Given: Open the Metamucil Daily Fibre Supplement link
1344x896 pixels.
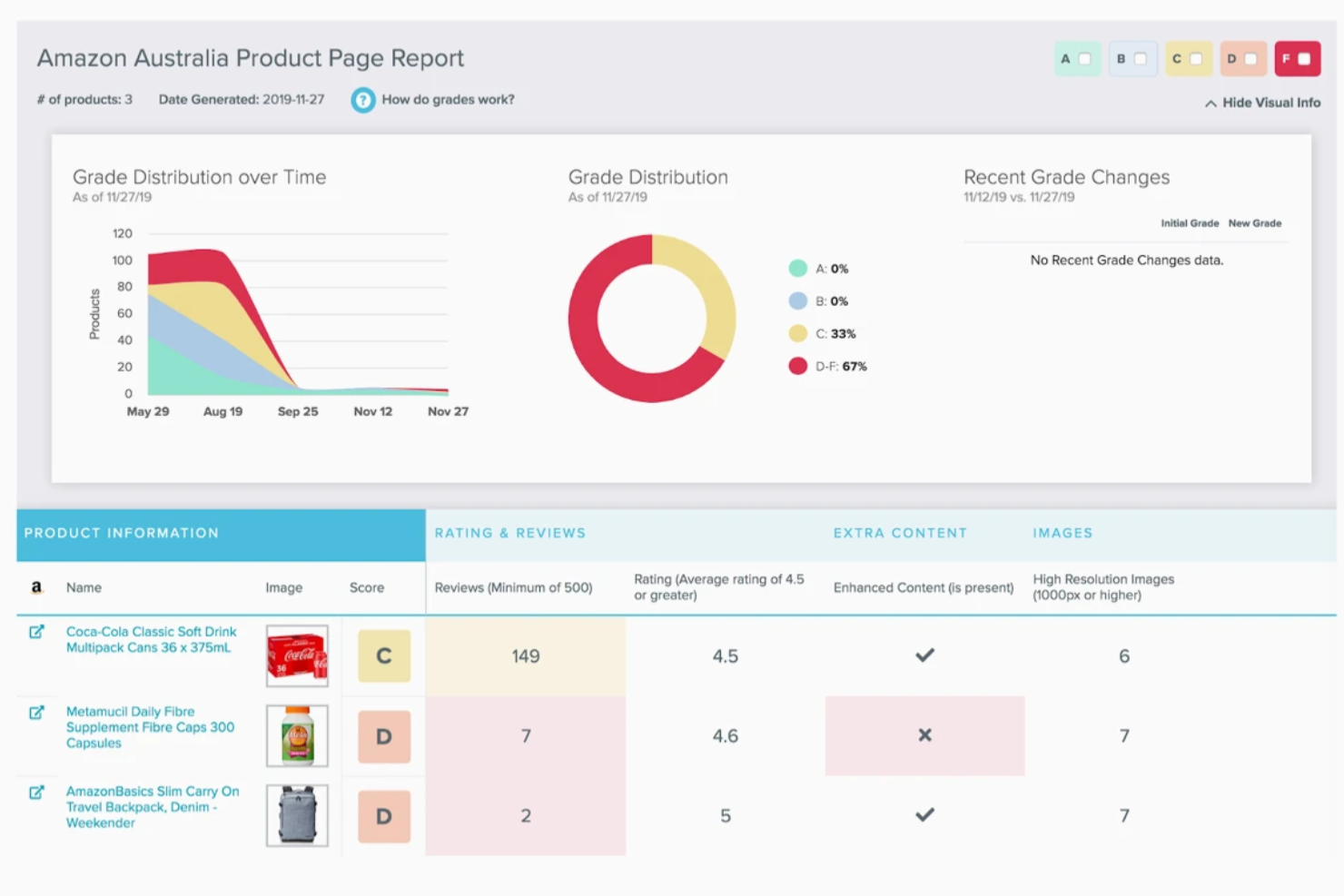Looking at the screenshot, I should (x=149, y=727).
